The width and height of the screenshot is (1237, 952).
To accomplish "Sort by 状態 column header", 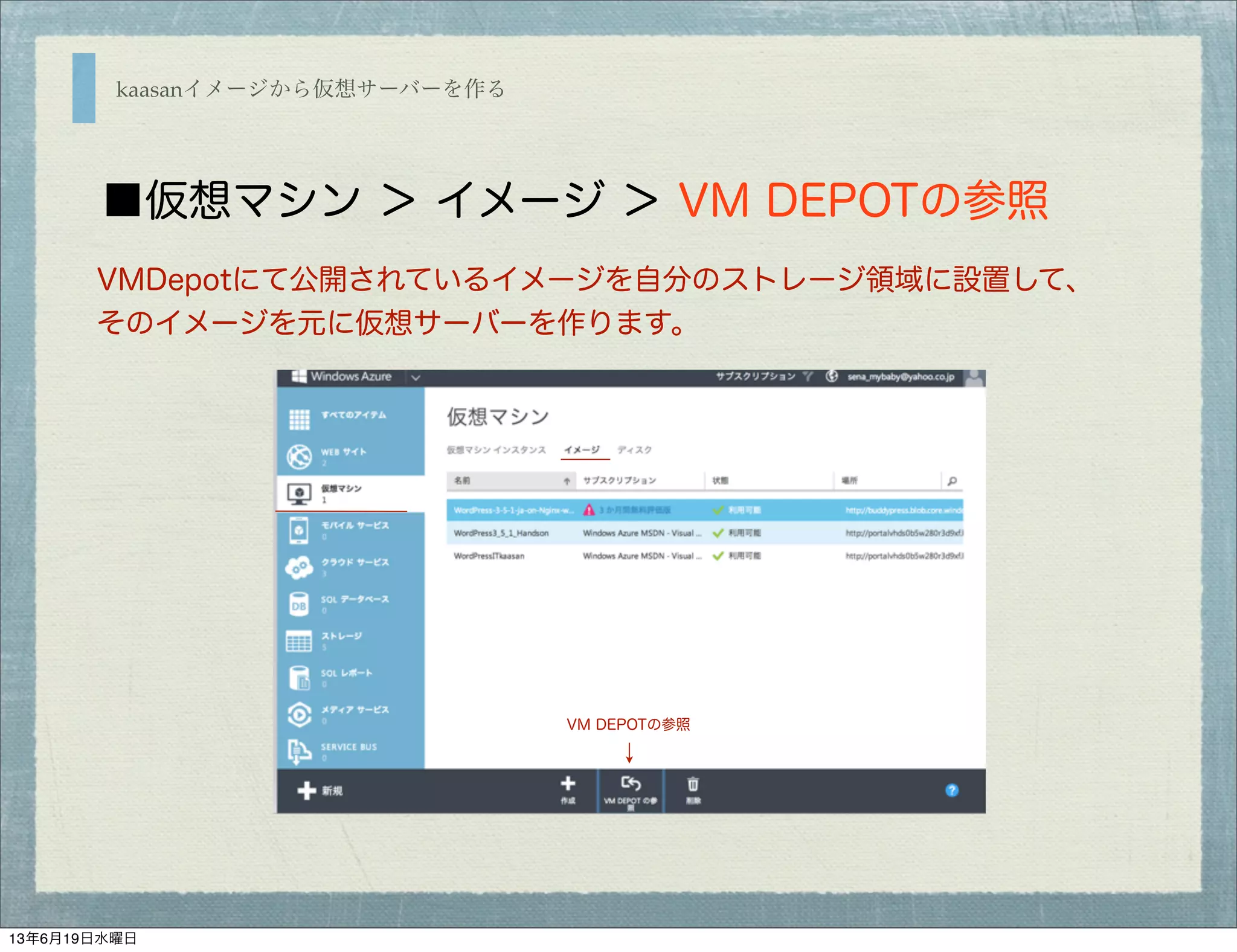I will [770, 481].
